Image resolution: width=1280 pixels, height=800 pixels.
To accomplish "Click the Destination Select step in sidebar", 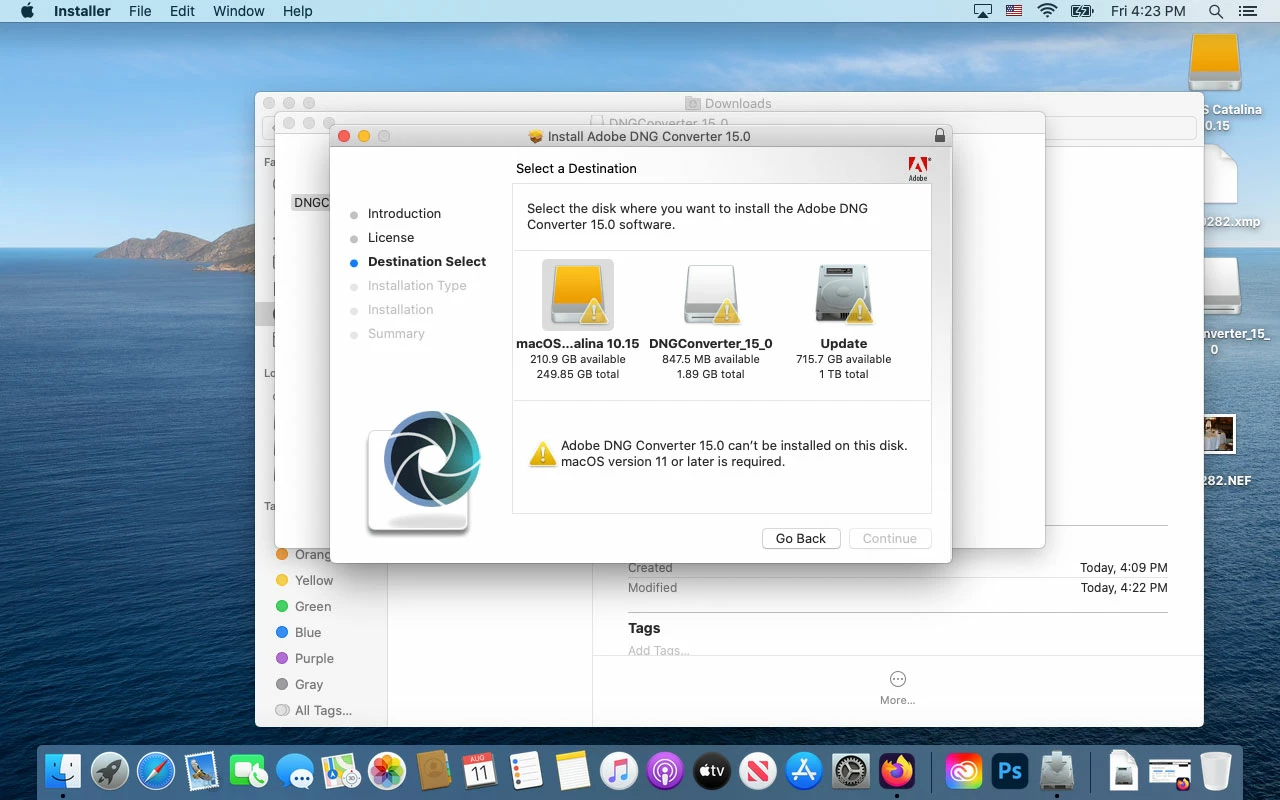I will 427,261.
